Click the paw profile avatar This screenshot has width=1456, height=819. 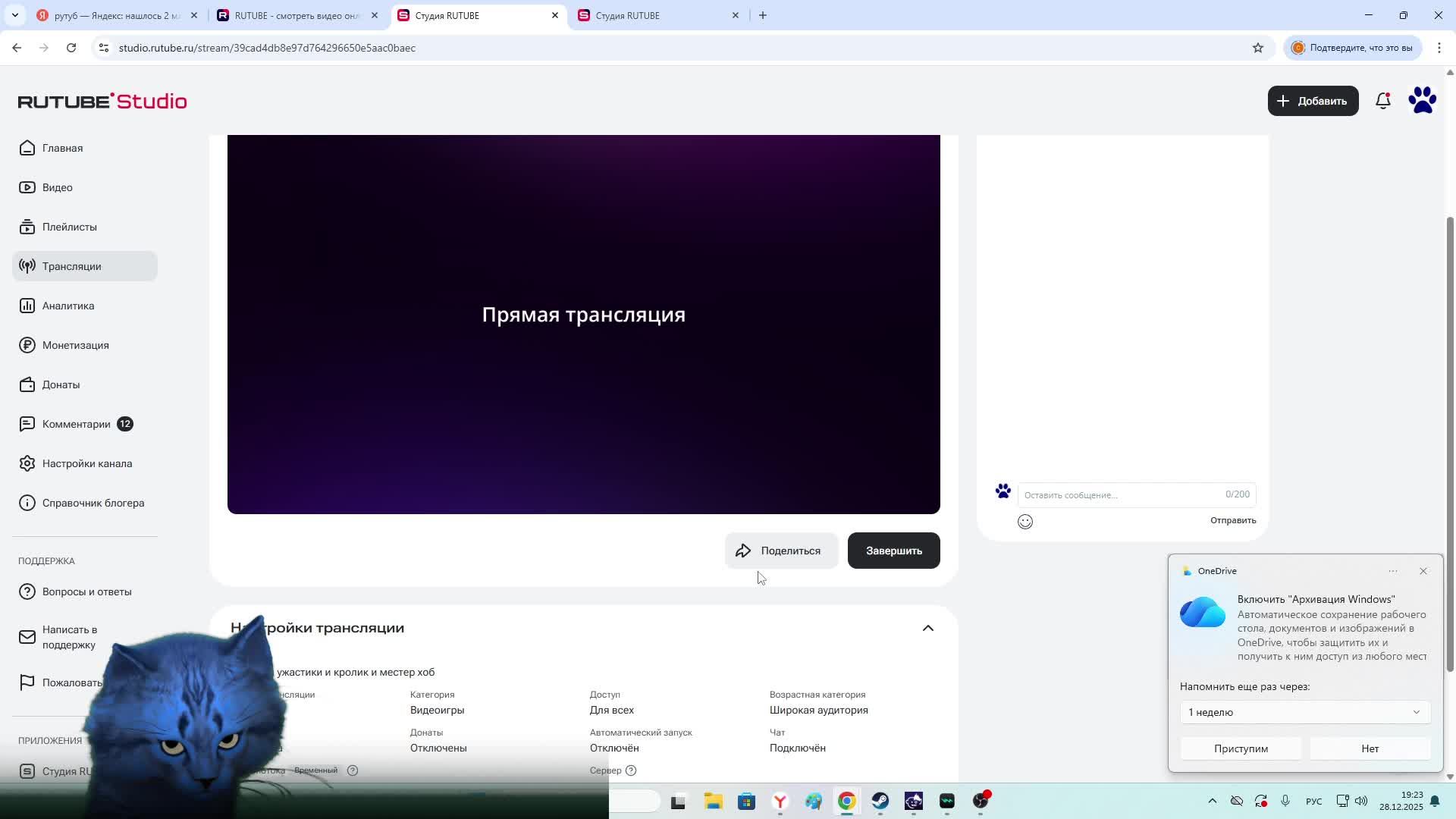point(1422,101)
